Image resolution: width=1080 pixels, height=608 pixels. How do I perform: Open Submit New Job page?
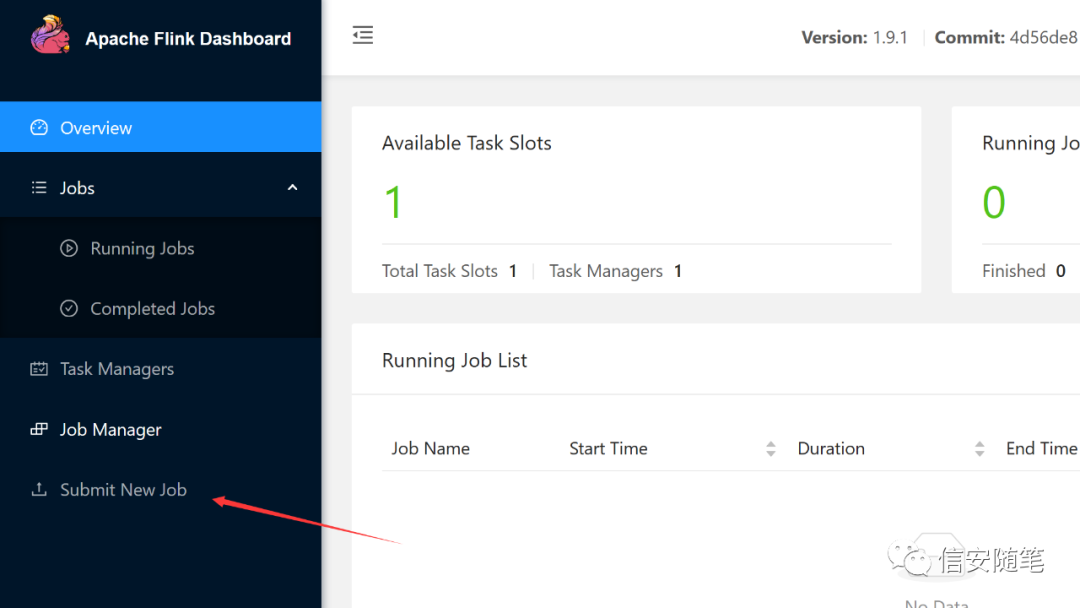coord(160,490)
